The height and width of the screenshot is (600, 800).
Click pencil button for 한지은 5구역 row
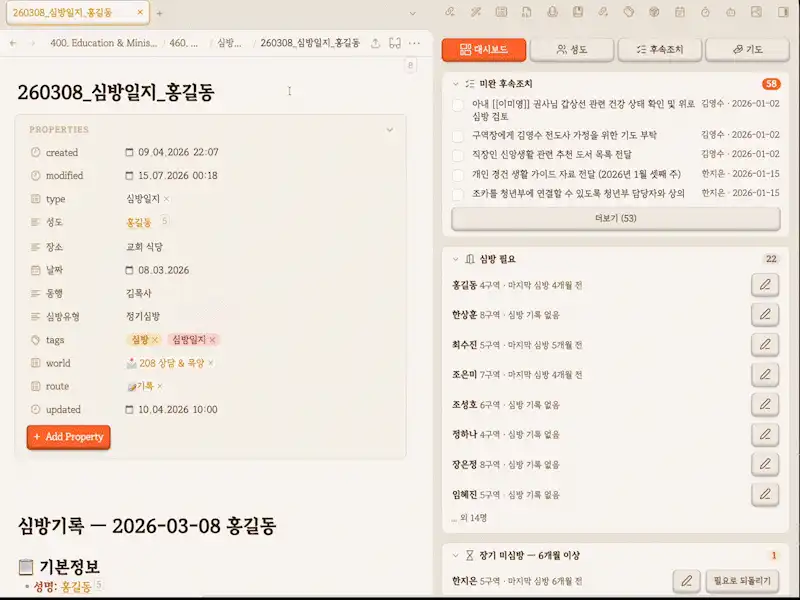click(686, 581)
